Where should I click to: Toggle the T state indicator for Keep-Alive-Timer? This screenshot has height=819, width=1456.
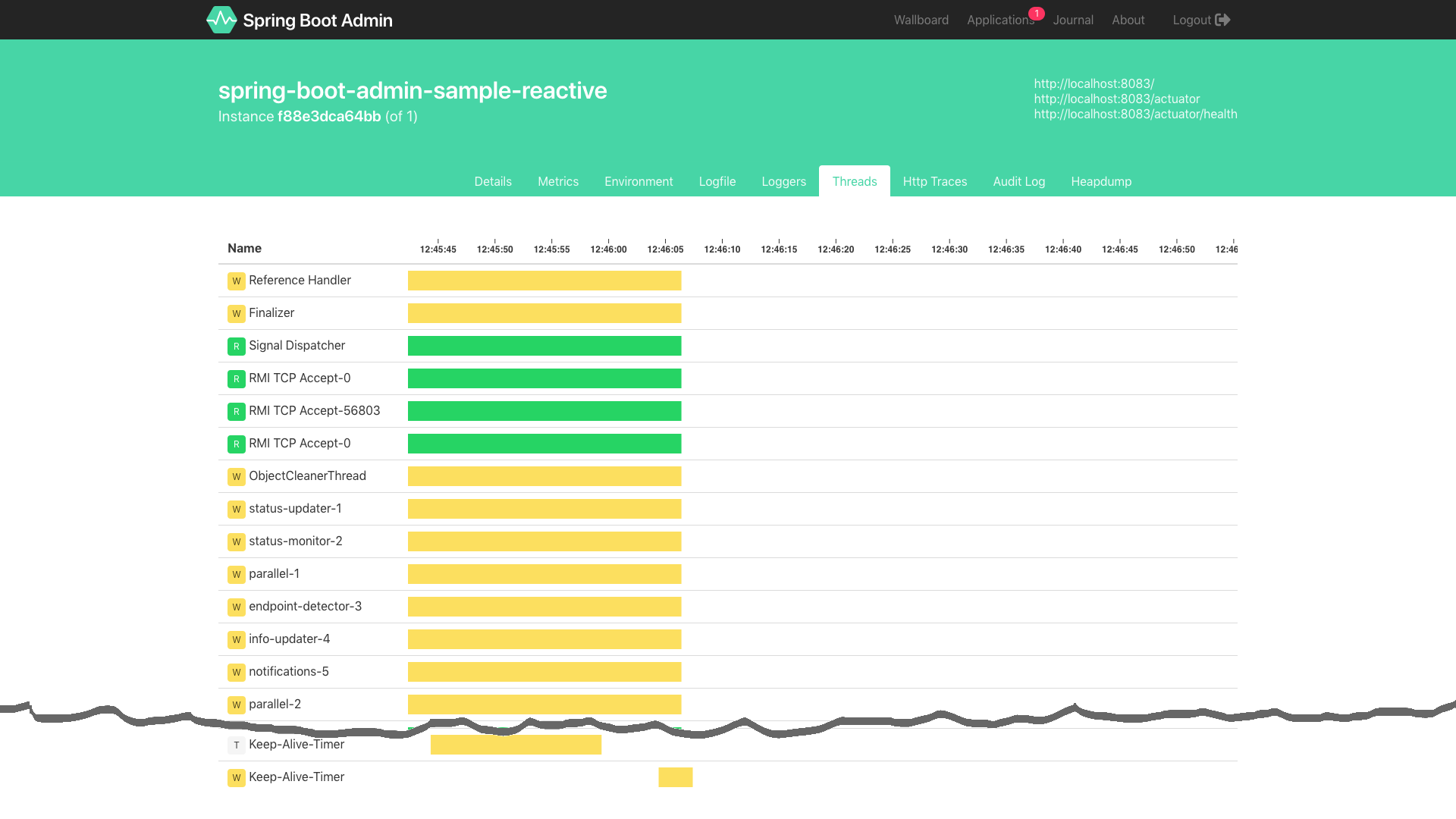[x=236, y=744]
